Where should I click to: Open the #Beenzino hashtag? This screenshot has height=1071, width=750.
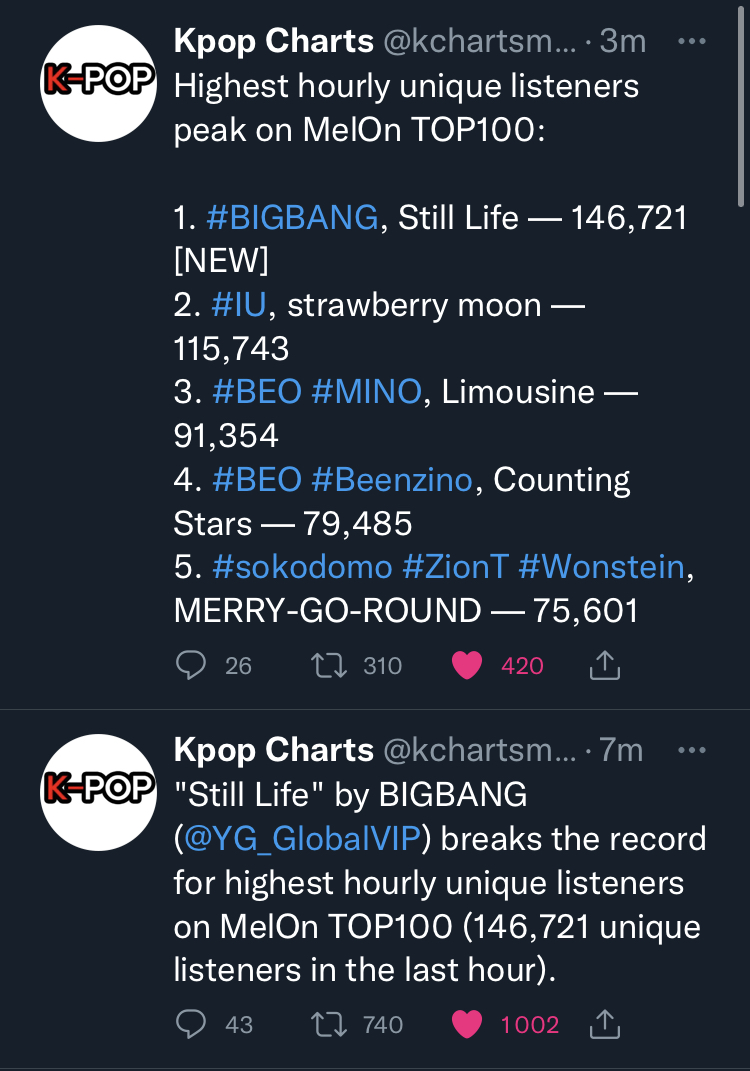coord(391,479)
